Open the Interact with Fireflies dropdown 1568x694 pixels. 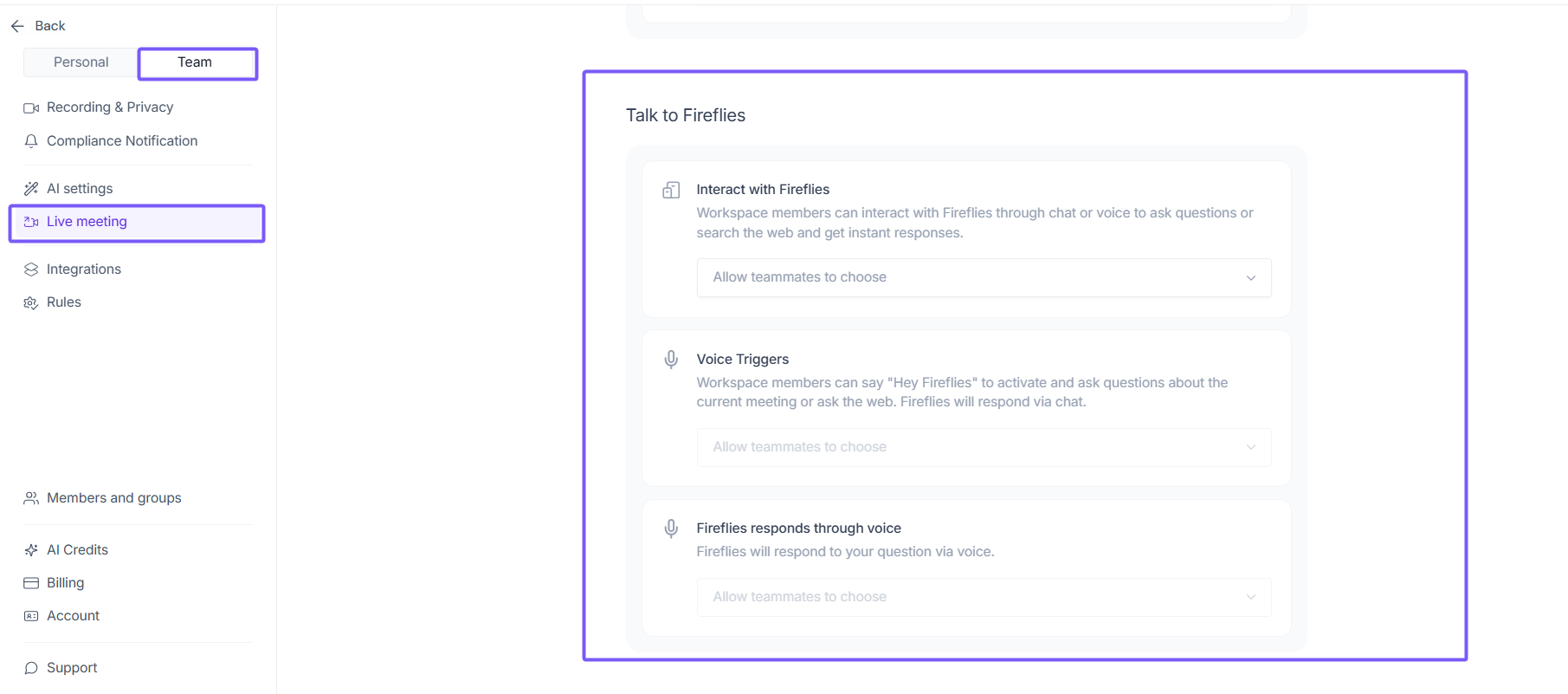[984, 277]
